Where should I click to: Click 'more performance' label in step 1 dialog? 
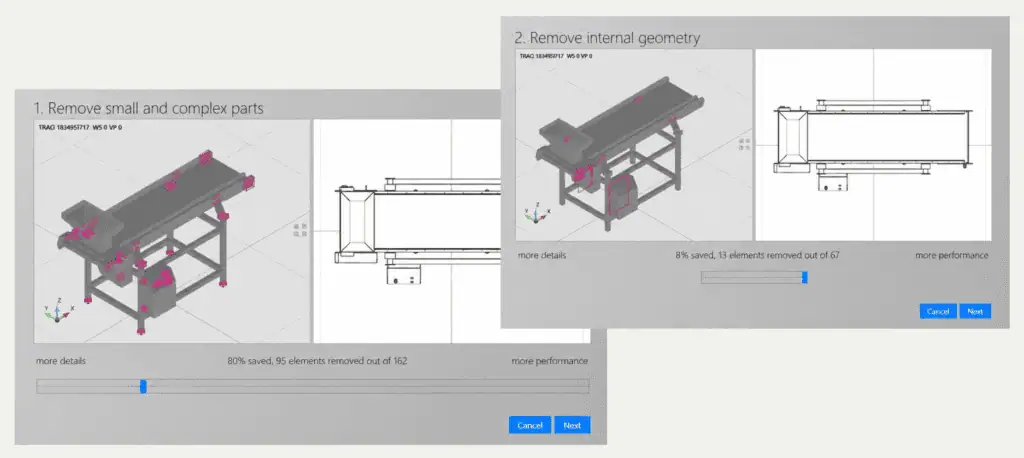[549, 361]
